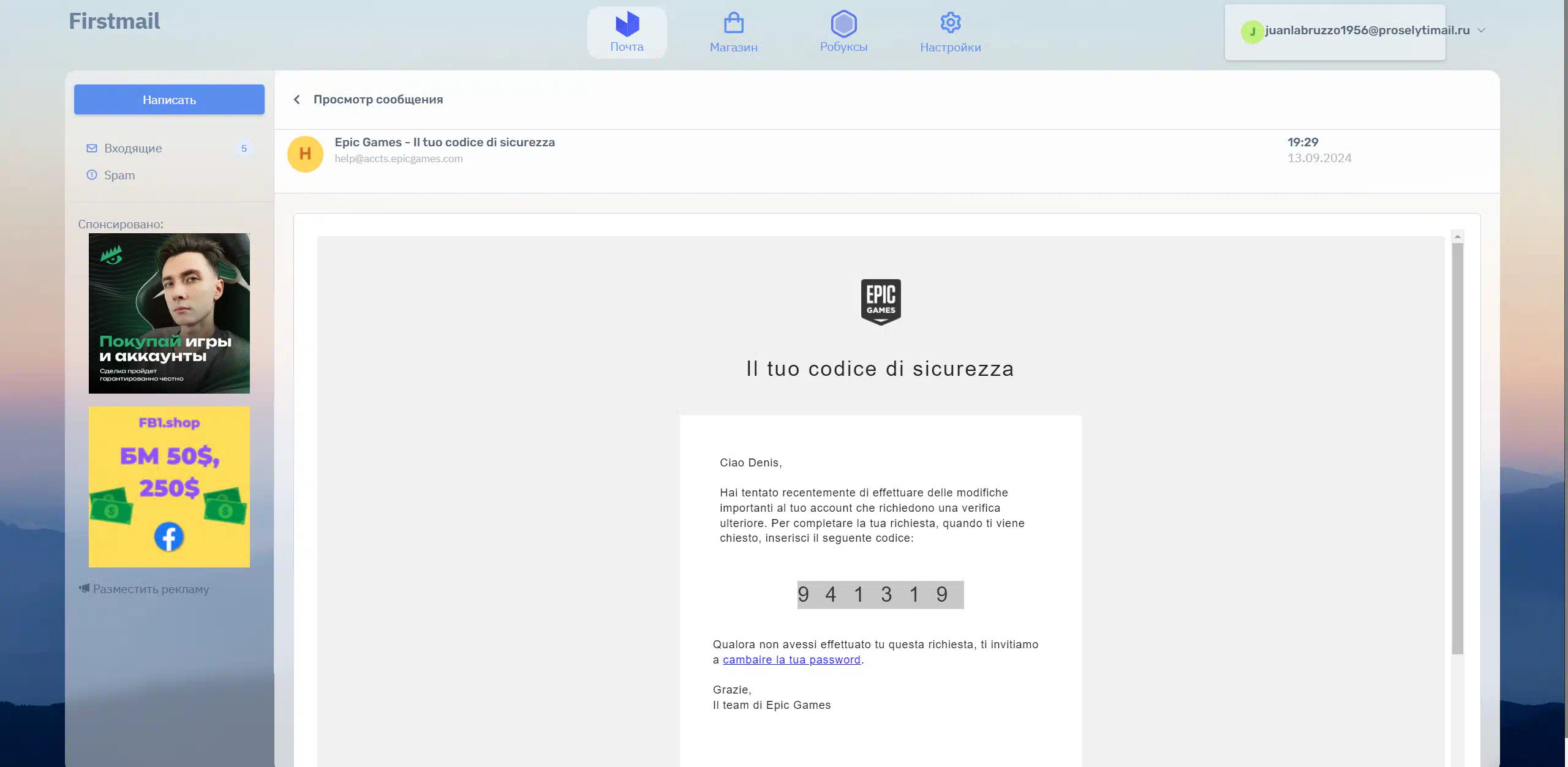The image size is (1568, 767).
Task: Open the cambaire la tua password link
Action: coord(791,660)
